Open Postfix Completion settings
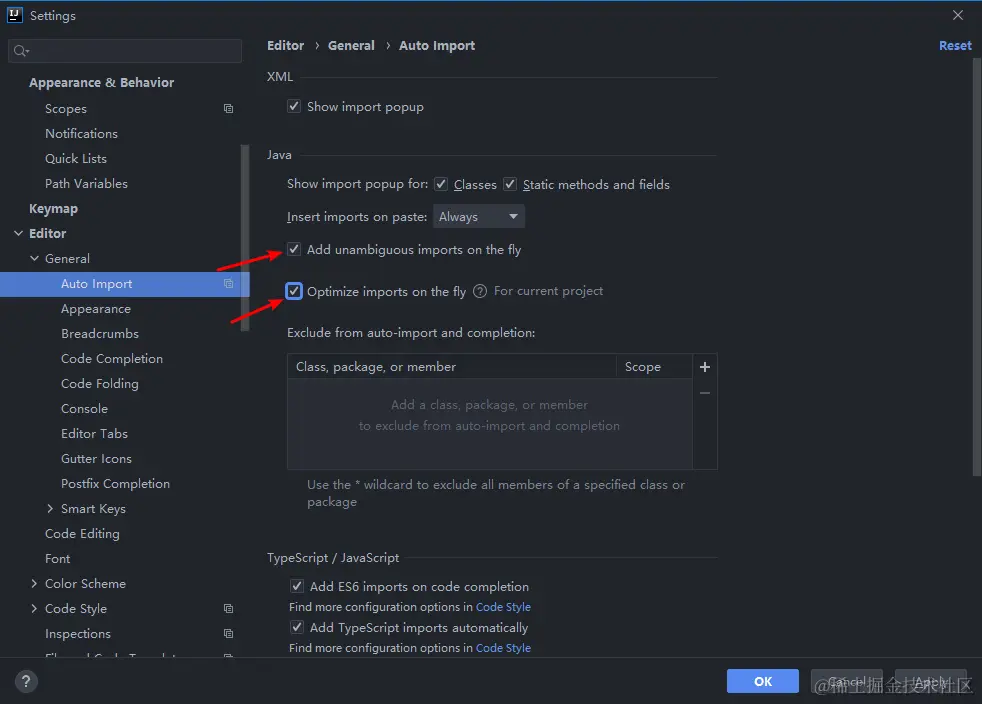The width and height of the screenshot is (982, 704). [115, 484]
